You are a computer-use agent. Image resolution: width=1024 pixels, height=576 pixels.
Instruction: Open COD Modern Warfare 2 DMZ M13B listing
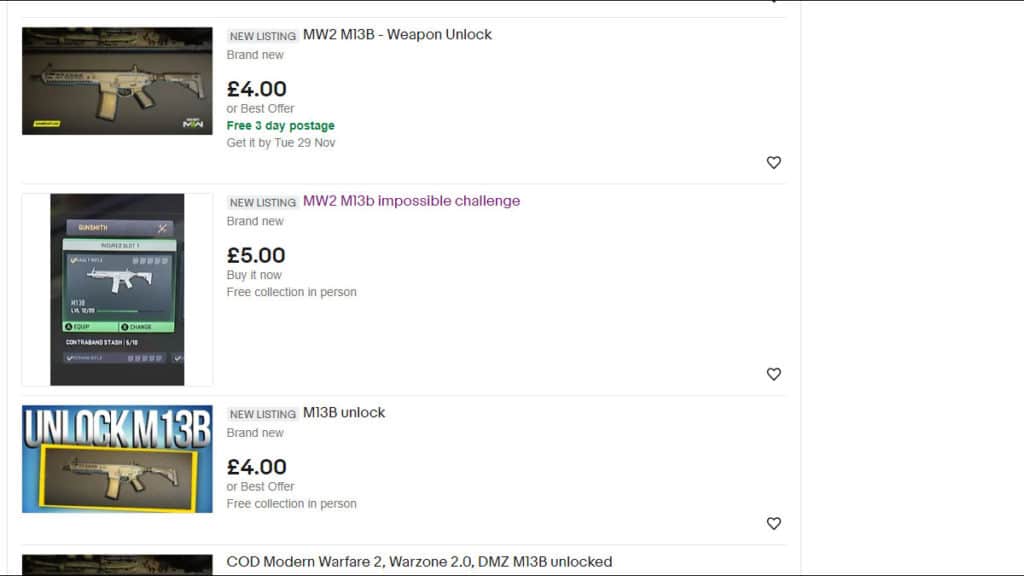(419, 562)
